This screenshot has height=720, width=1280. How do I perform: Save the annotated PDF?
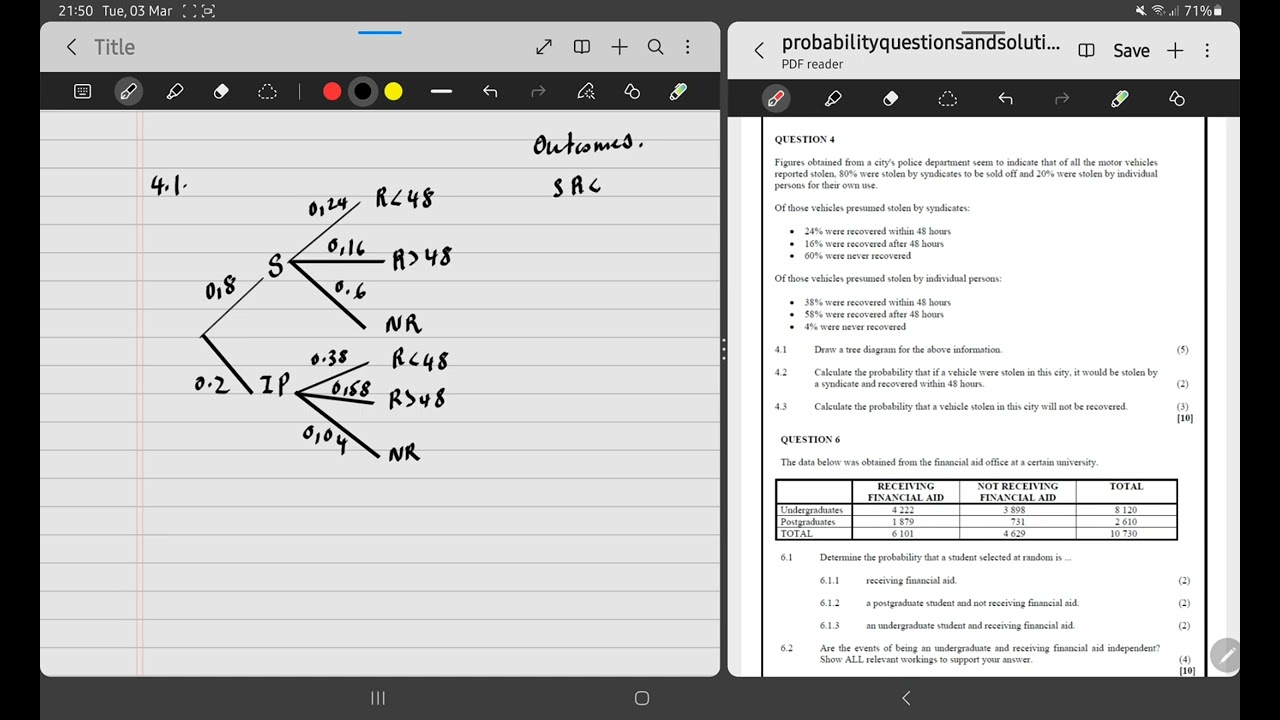1131,50
